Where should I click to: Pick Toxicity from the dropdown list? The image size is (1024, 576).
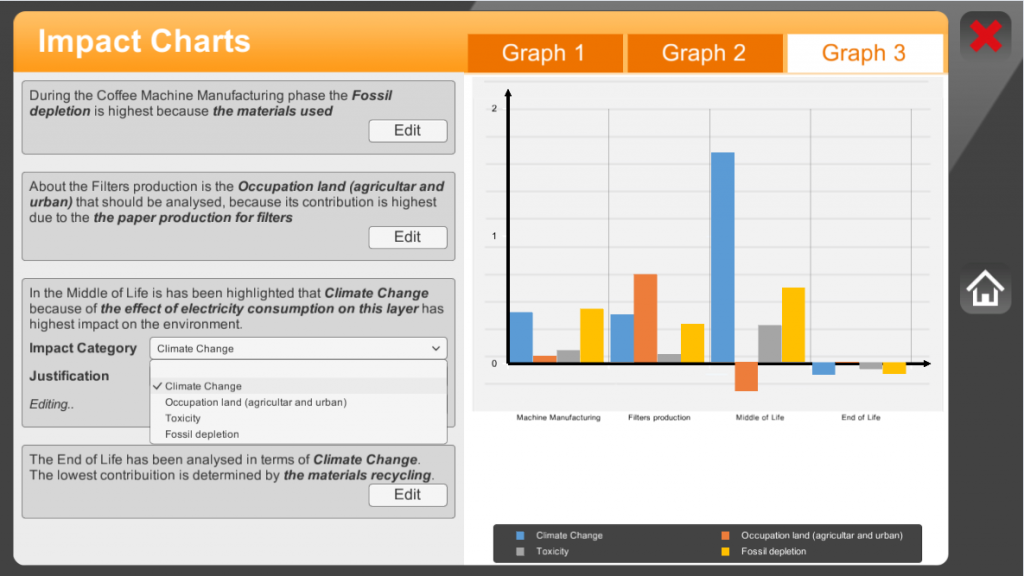coord(183,418)
